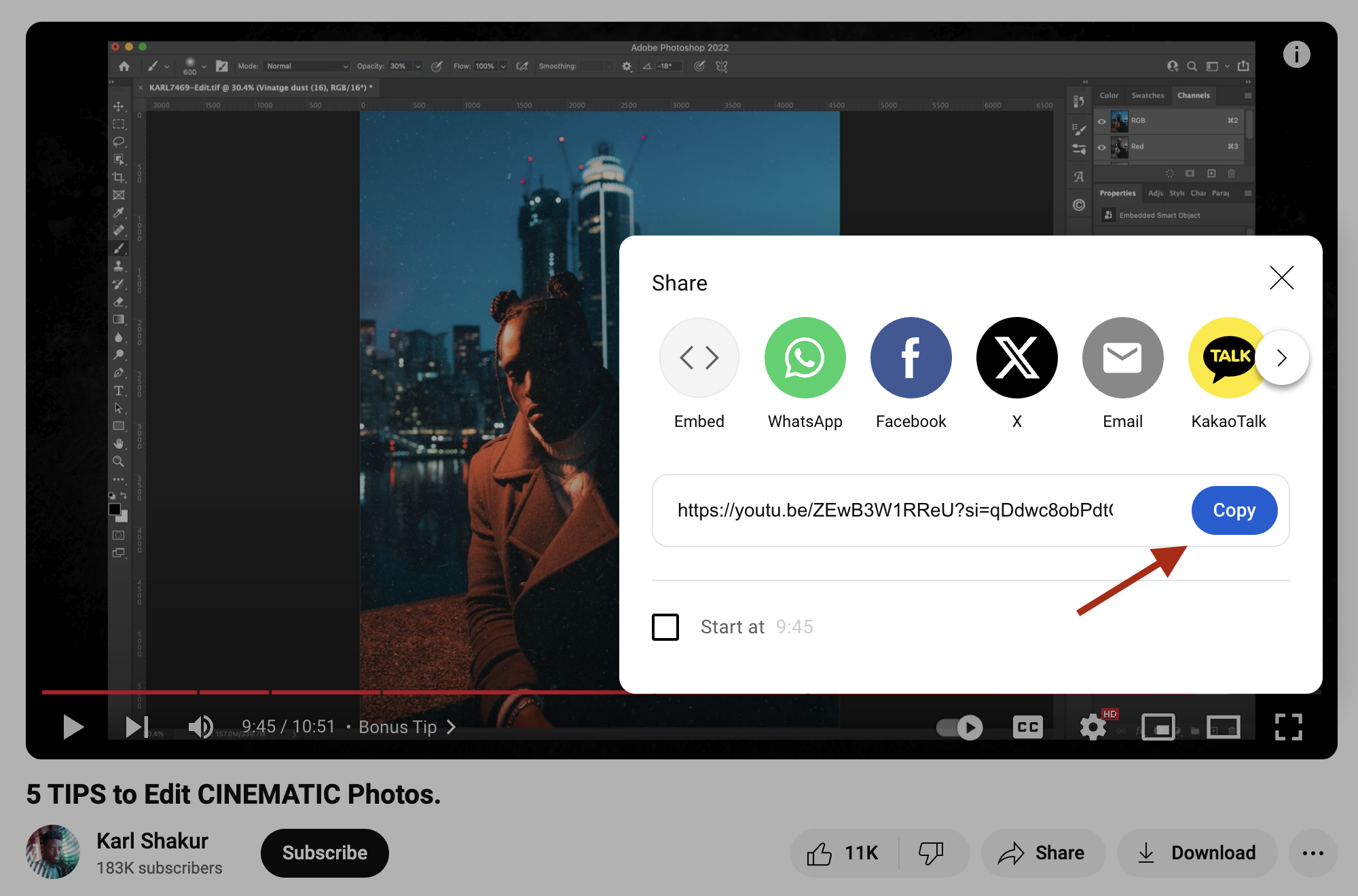
Task: Click the Share button below video
Action: click(x=1042, y=853)
